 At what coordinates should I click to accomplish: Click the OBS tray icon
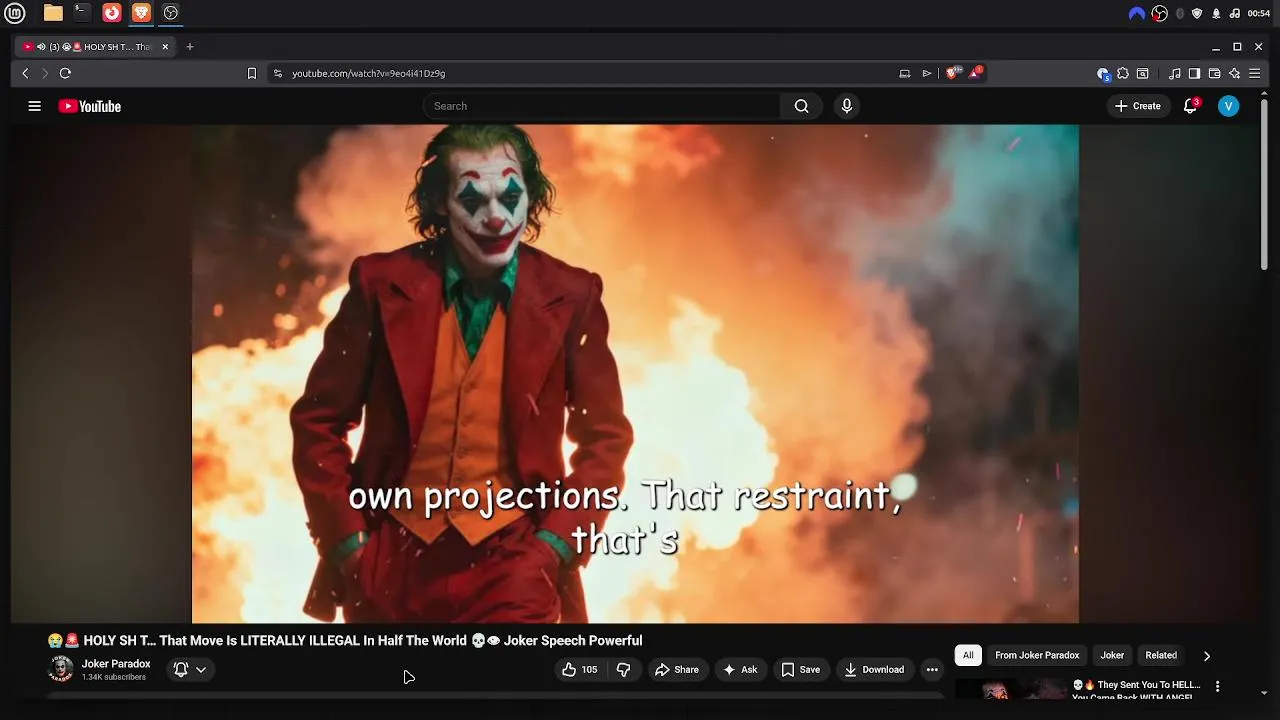(x=1159, y=13)
